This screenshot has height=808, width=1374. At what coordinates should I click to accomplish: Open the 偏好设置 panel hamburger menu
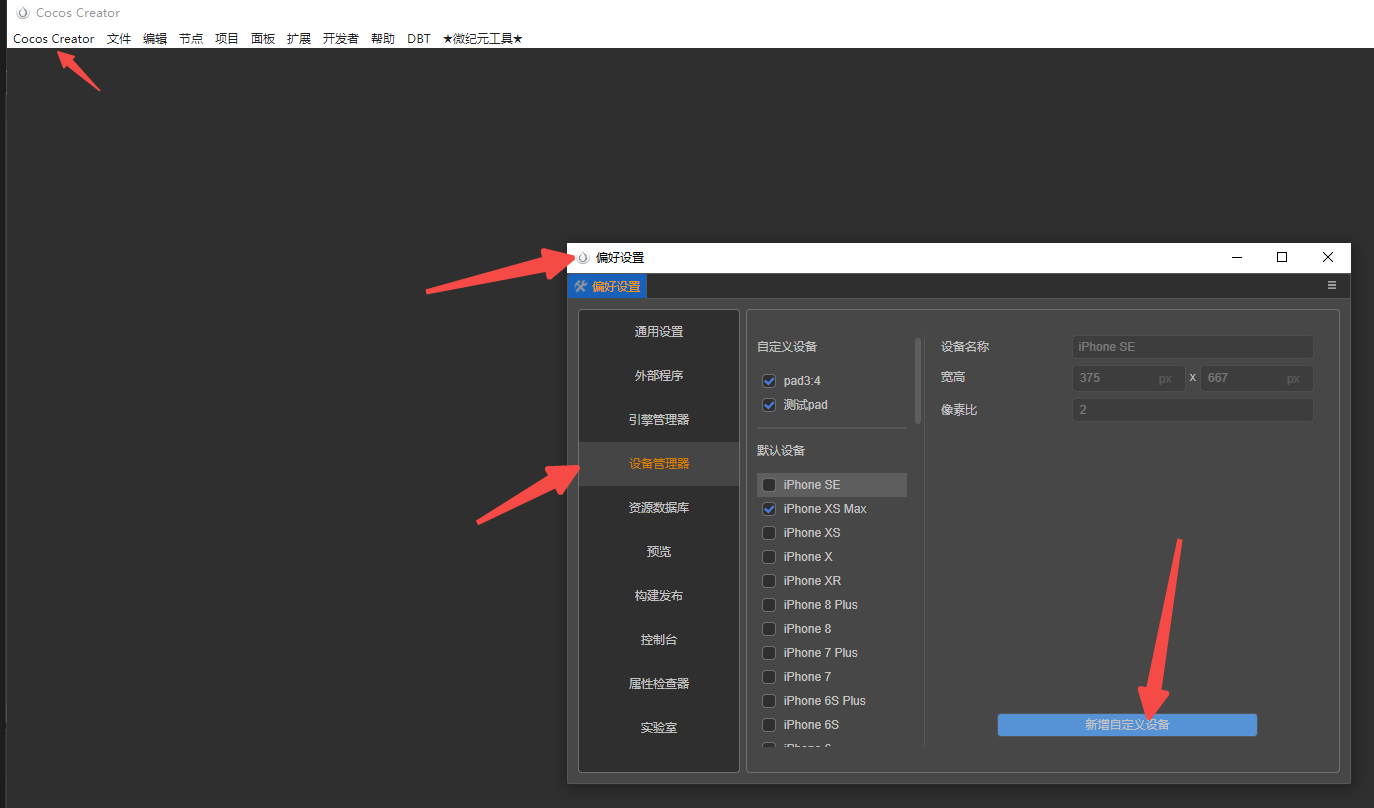(x=1332, y=286)
